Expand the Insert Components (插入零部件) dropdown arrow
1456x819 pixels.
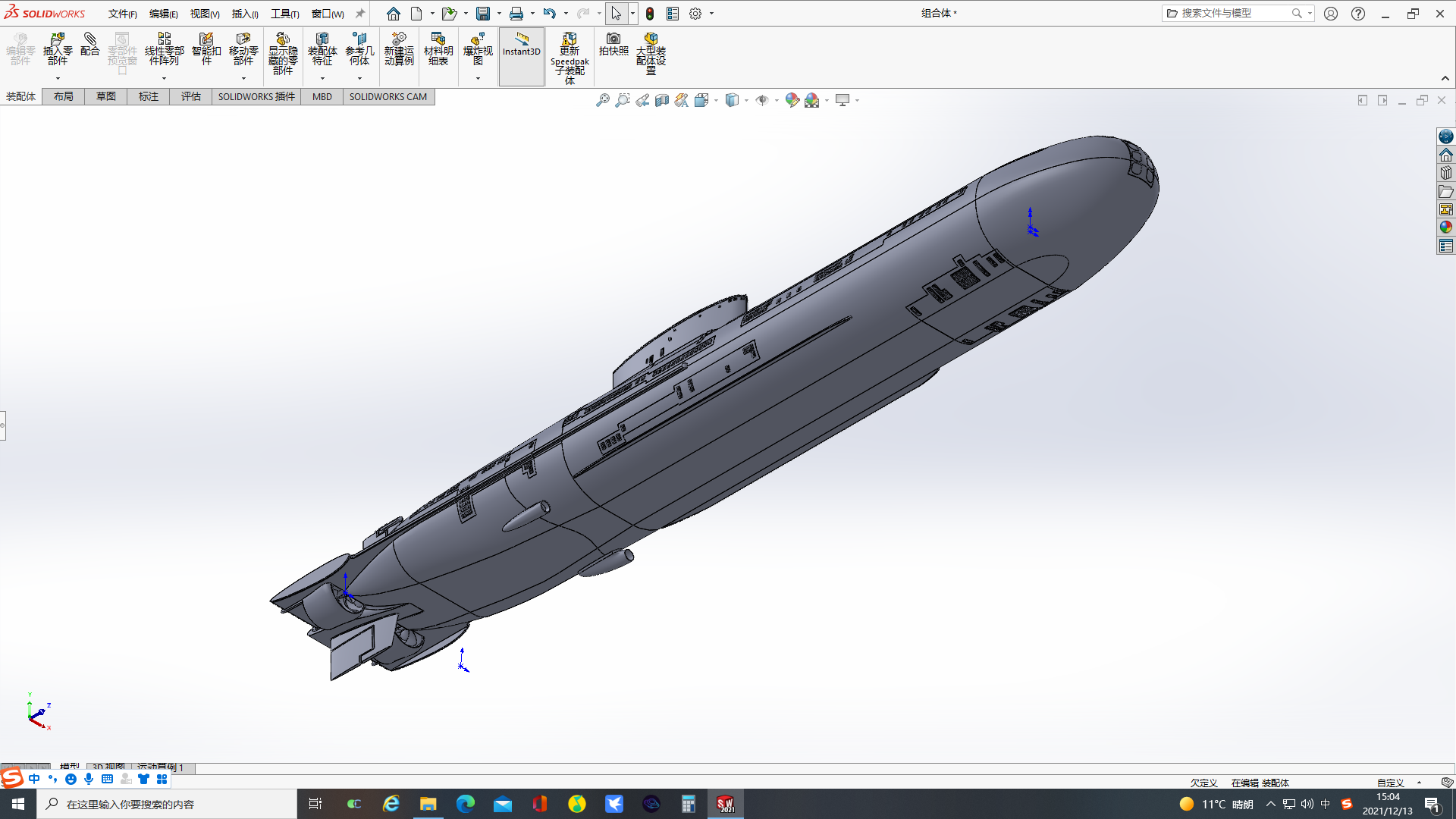(x=58, y=78)
